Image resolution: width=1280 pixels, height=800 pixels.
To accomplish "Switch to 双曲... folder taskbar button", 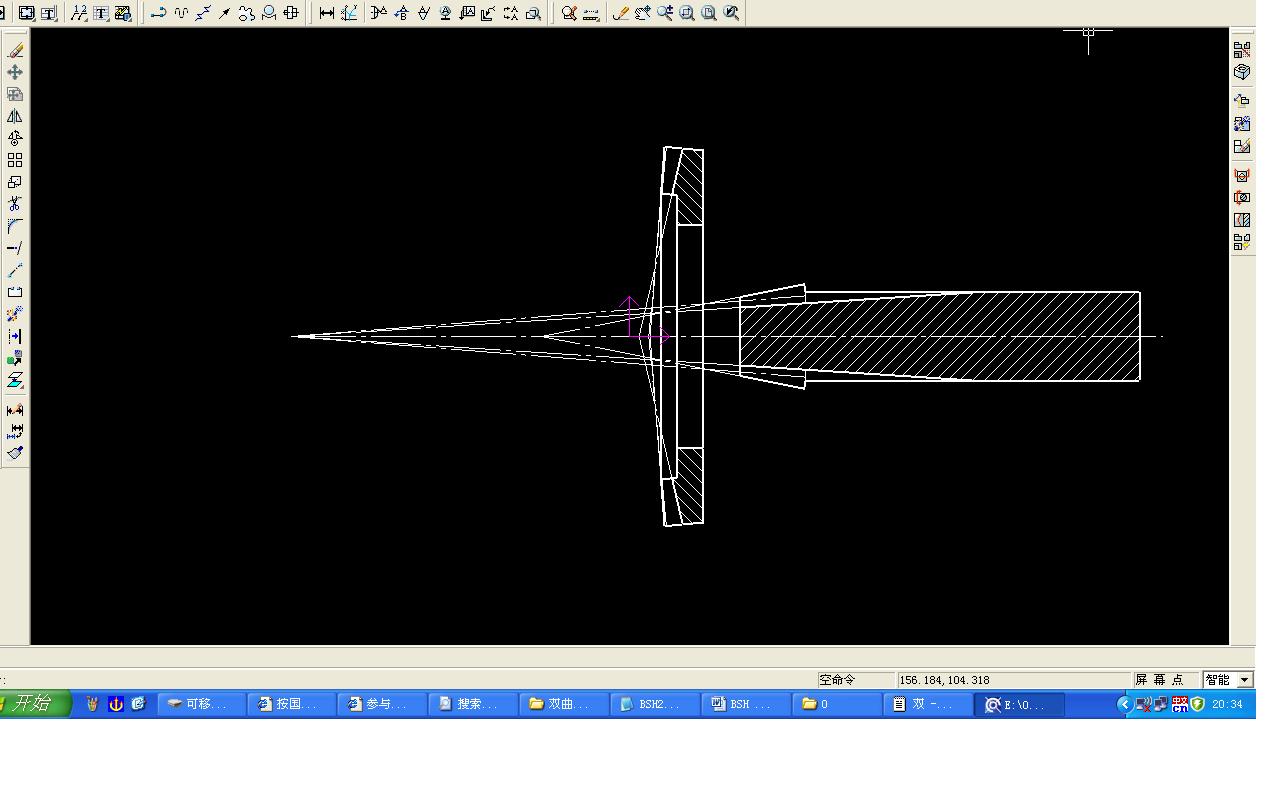I will [x=563, y=704].
